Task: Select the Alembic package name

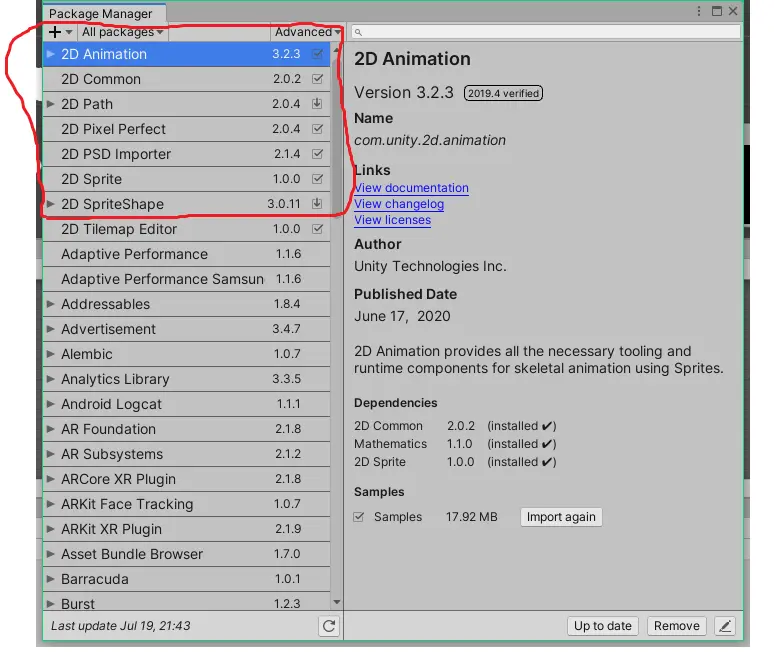Action: coord(86,354)
